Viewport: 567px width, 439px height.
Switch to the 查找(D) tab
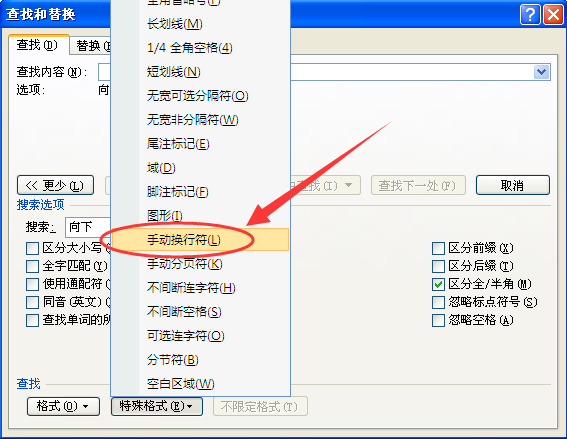38,45
